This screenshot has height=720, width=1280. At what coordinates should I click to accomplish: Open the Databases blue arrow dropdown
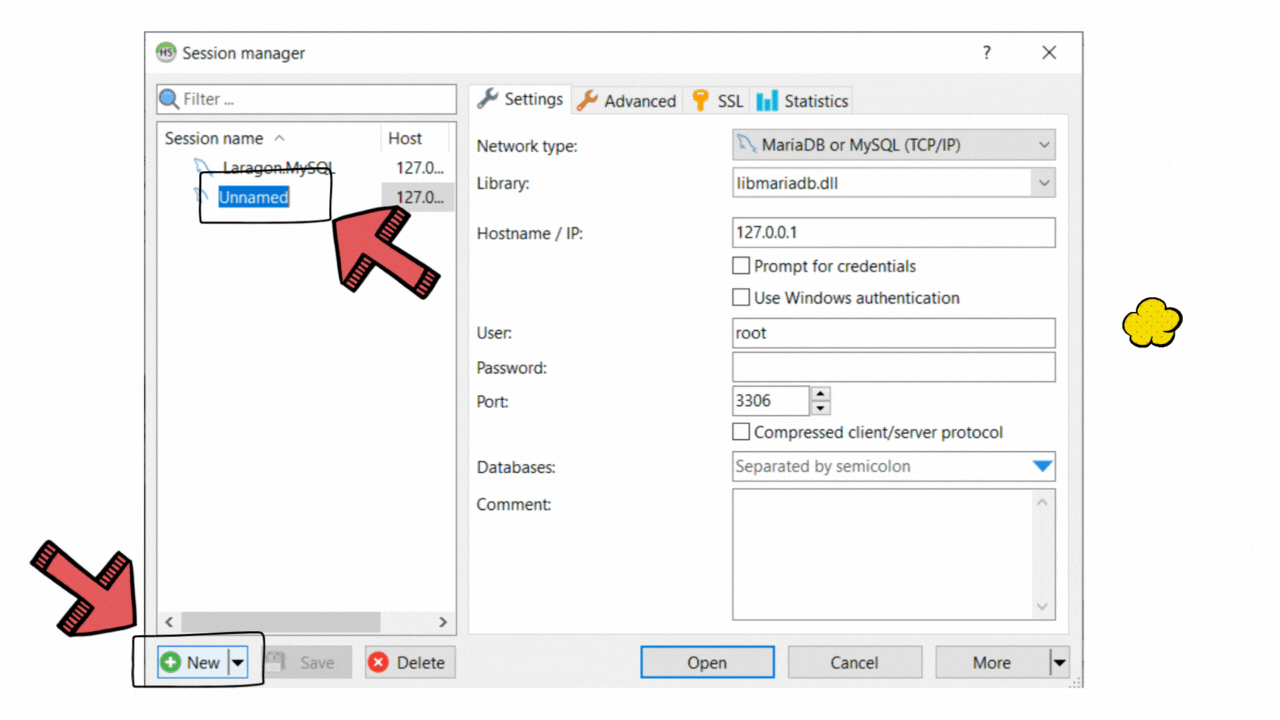coord(1042,466)
